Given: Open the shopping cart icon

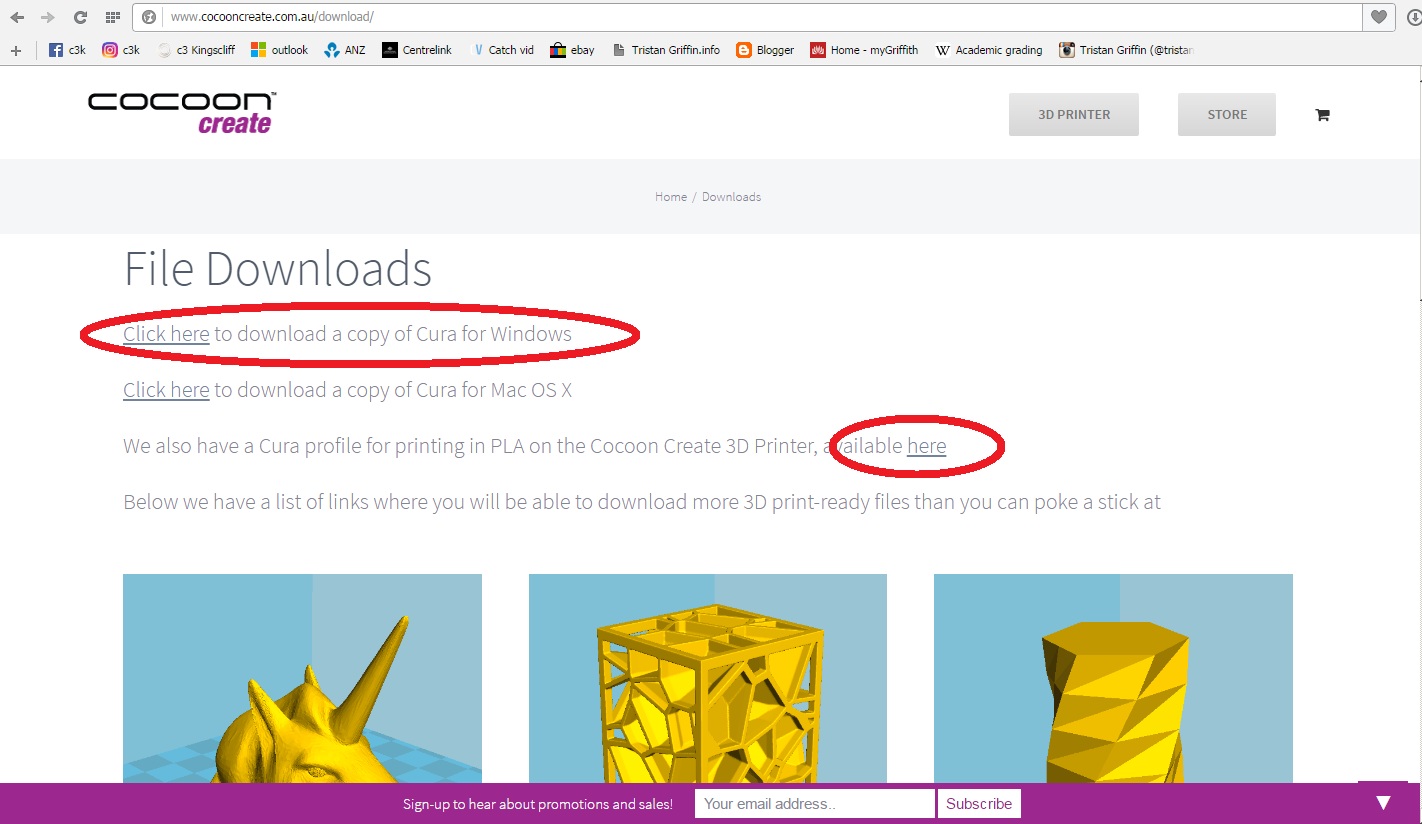Looking at the screenshot, I should (x=1322, y=115).
